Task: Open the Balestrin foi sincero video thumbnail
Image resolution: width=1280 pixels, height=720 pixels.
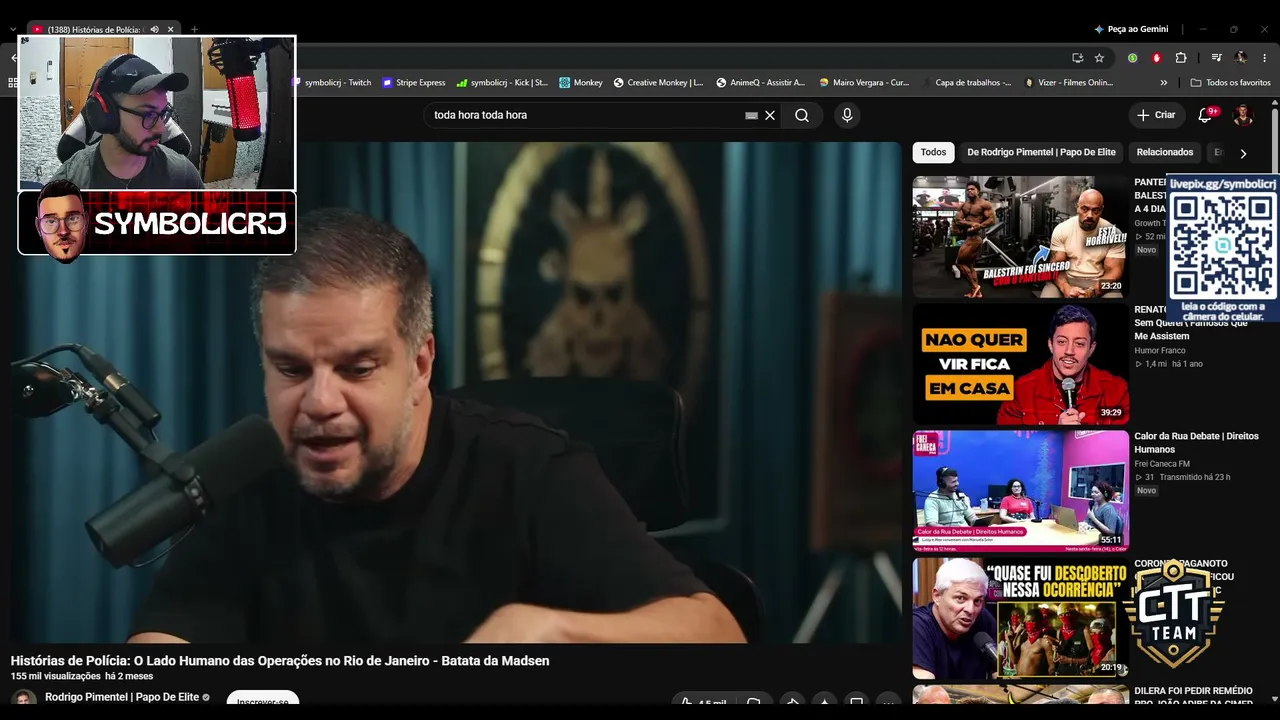Action: pyautogui.click(x=1020, y=237)
